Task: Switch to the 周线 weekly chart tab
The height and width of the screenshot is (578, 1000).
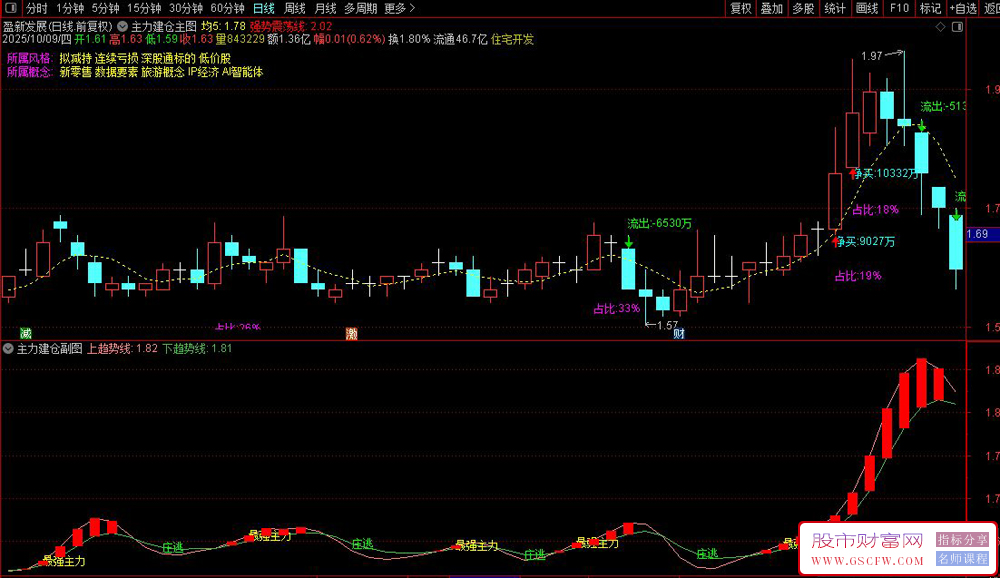Action: pos(292,7)
